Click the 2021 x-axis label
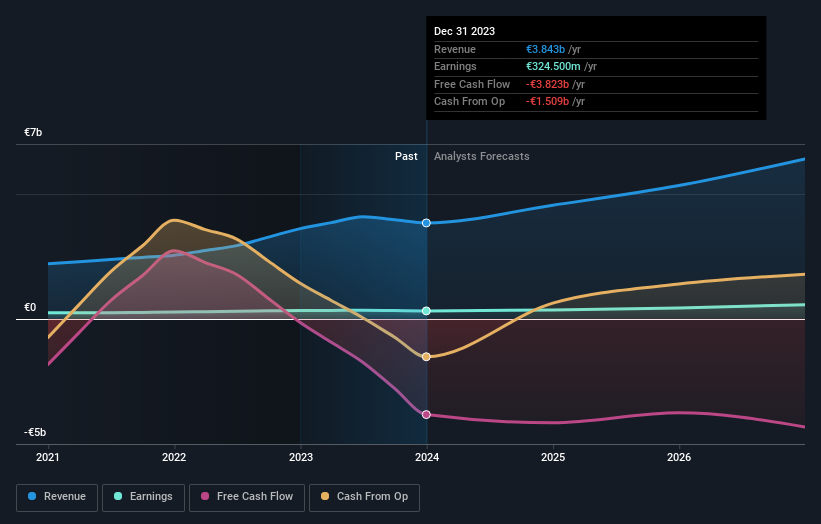Screen dimensions: 821x524 (48, 457)
